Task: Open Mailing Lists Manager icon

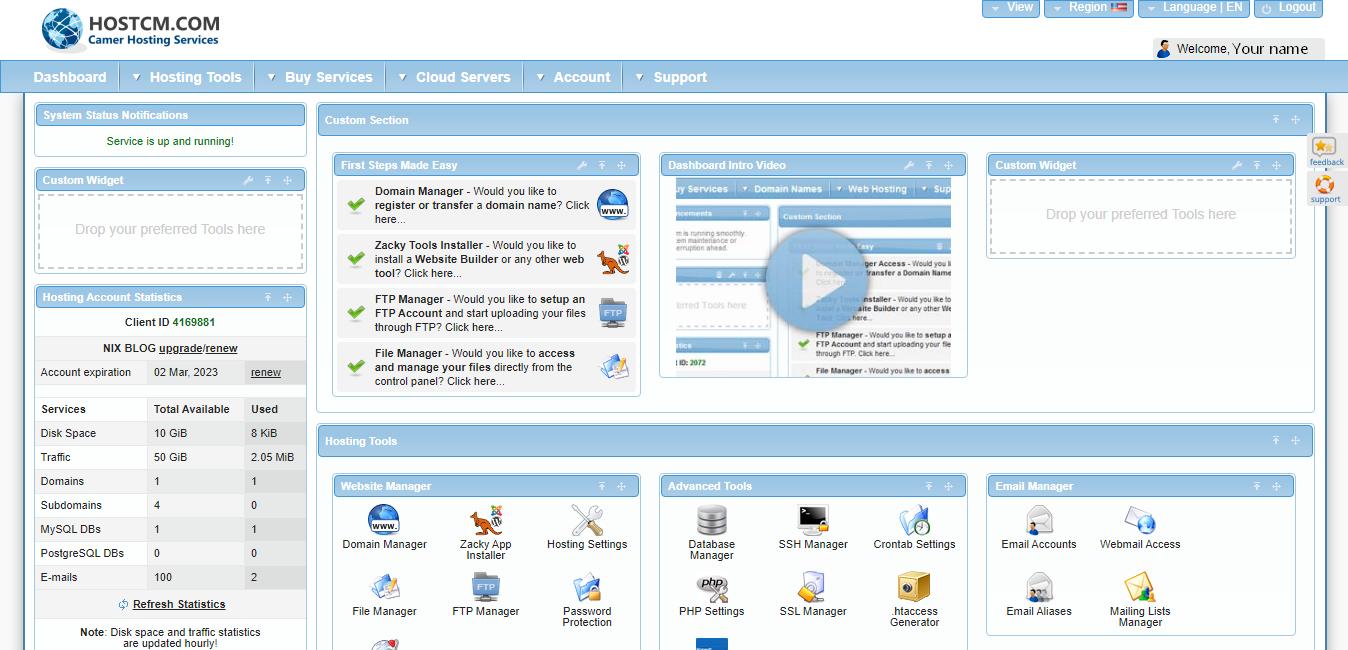Action: [1140, 587]
